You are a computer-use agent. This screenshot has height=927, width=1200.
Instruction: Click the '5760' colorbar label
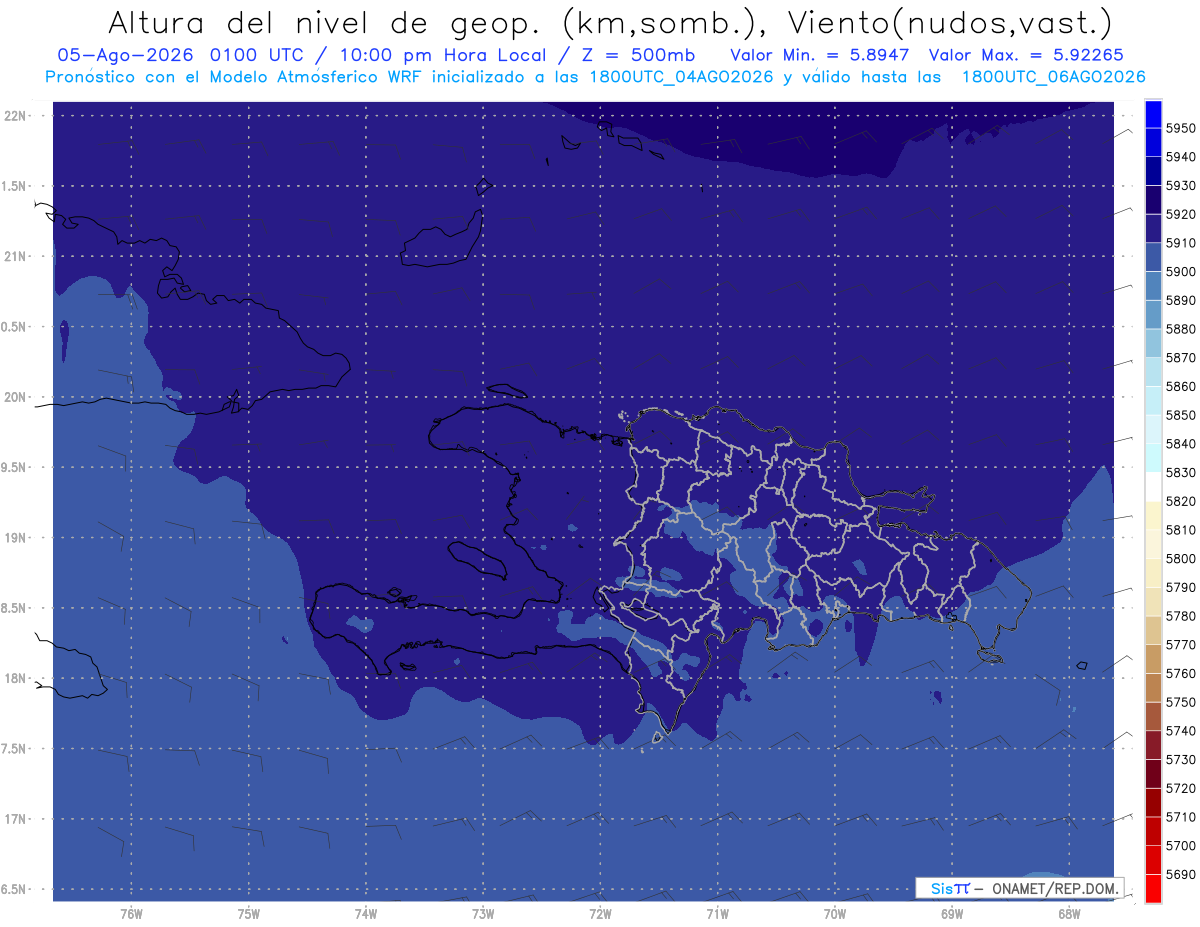1180,674
